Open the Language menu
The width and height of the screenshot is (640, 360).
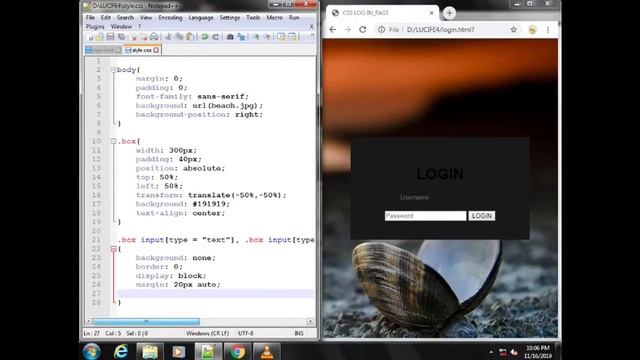pyautogui.click(x=201, y=18)
